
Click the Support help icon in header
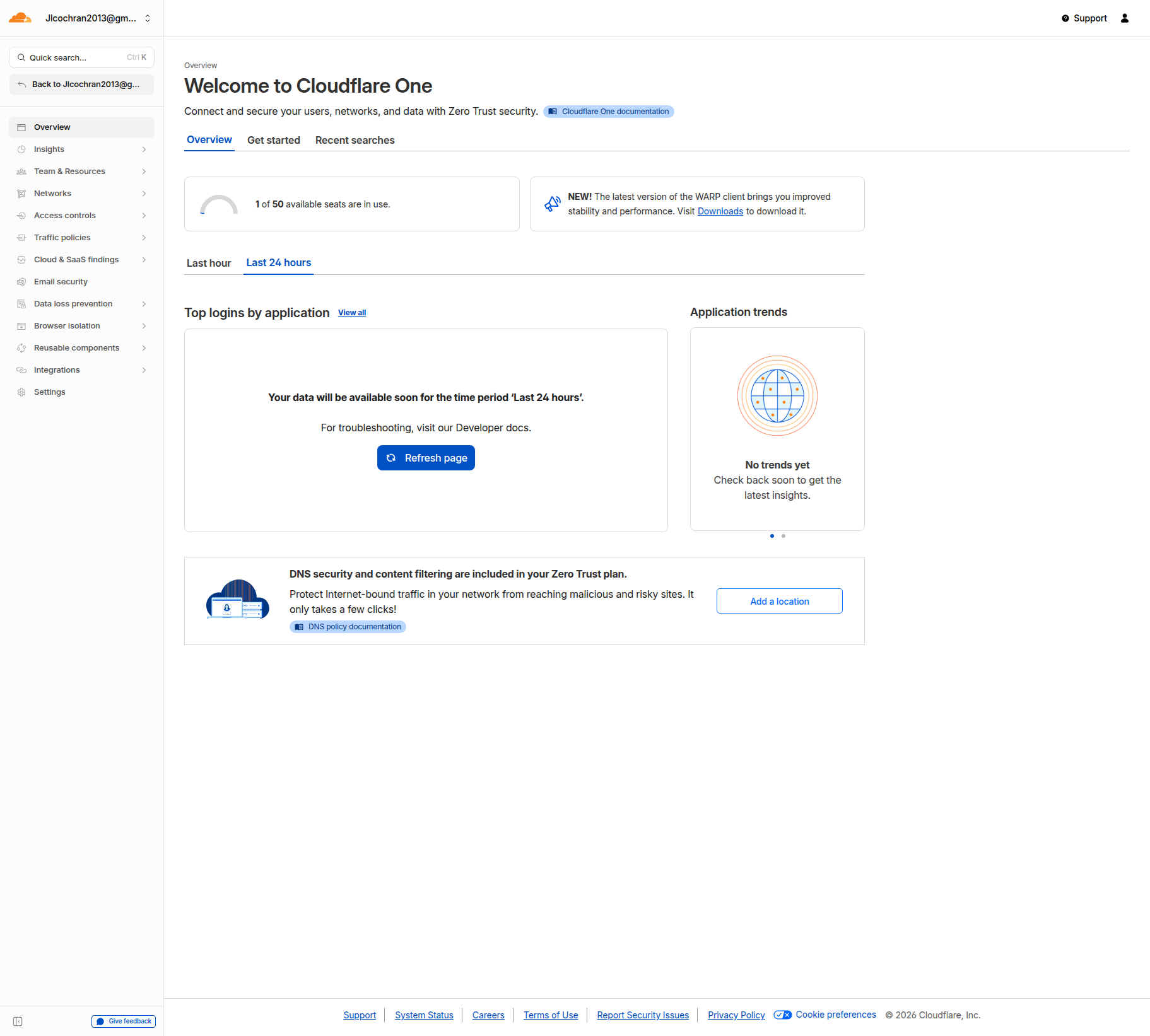click(x=1065, y=18)
